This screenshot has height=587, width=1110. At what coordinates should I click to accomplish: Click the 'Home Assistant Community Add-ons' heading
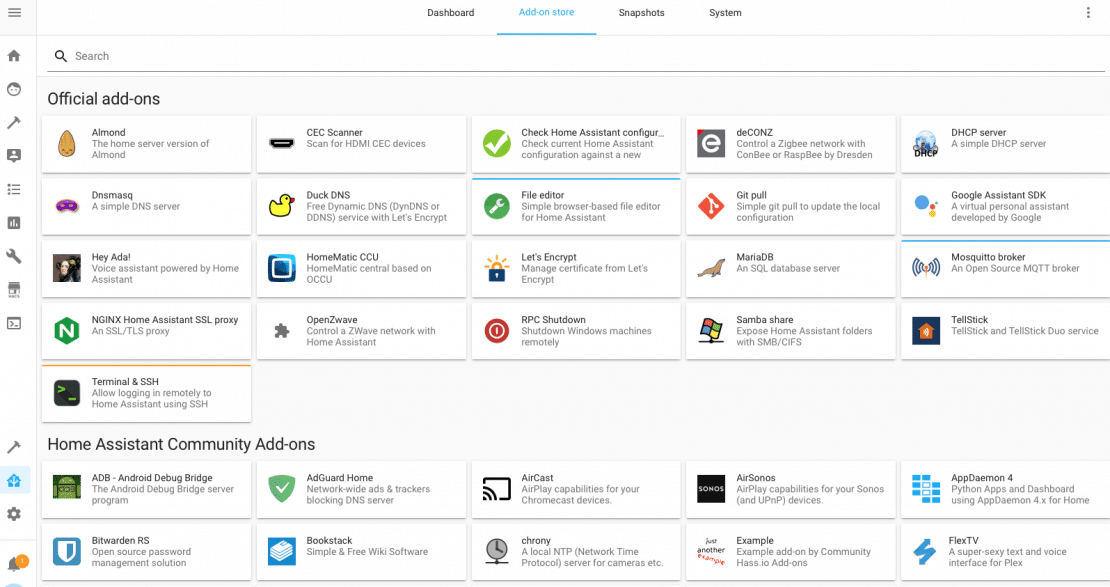[181, 444]
